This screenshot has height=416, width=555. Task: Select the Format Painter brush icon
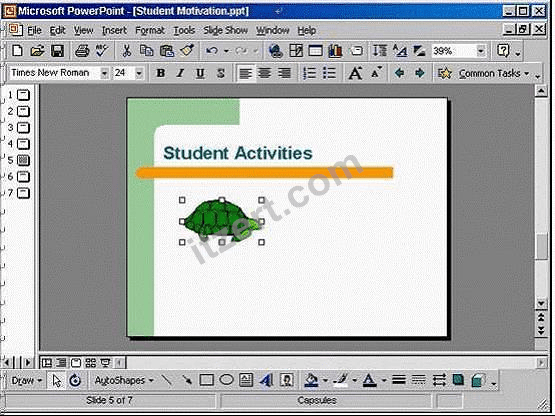187,51
